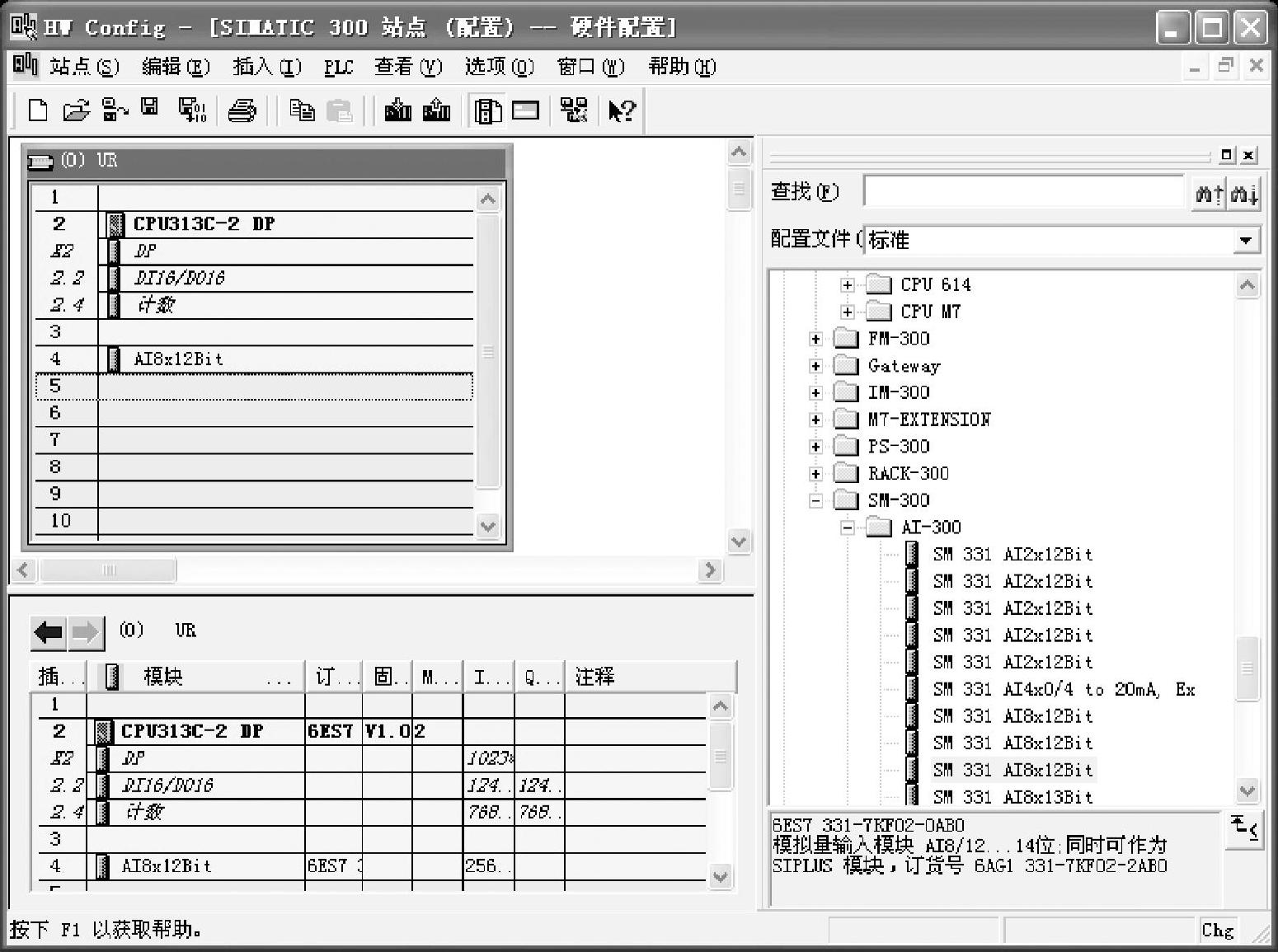
Task: Click the 6ES7 cell of the CPU313C-2 DP row
Action: (334, 732)
